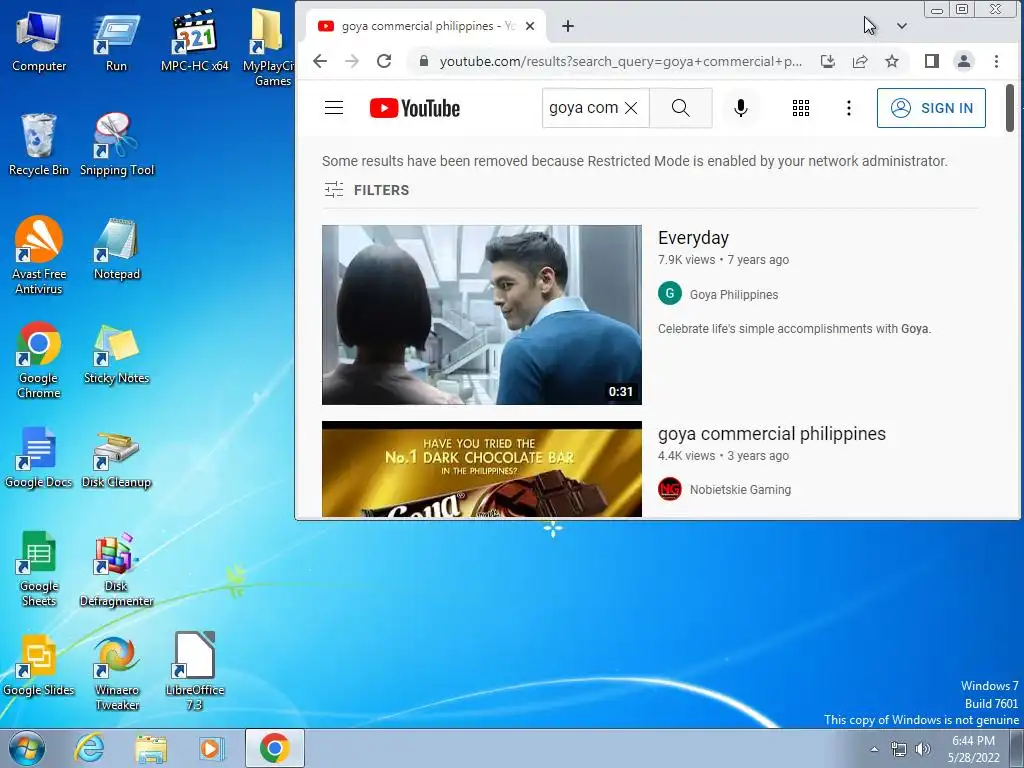Open YouTube settings three-dot menu
This screenshot has height=768, width=1024.
[848, 108]
